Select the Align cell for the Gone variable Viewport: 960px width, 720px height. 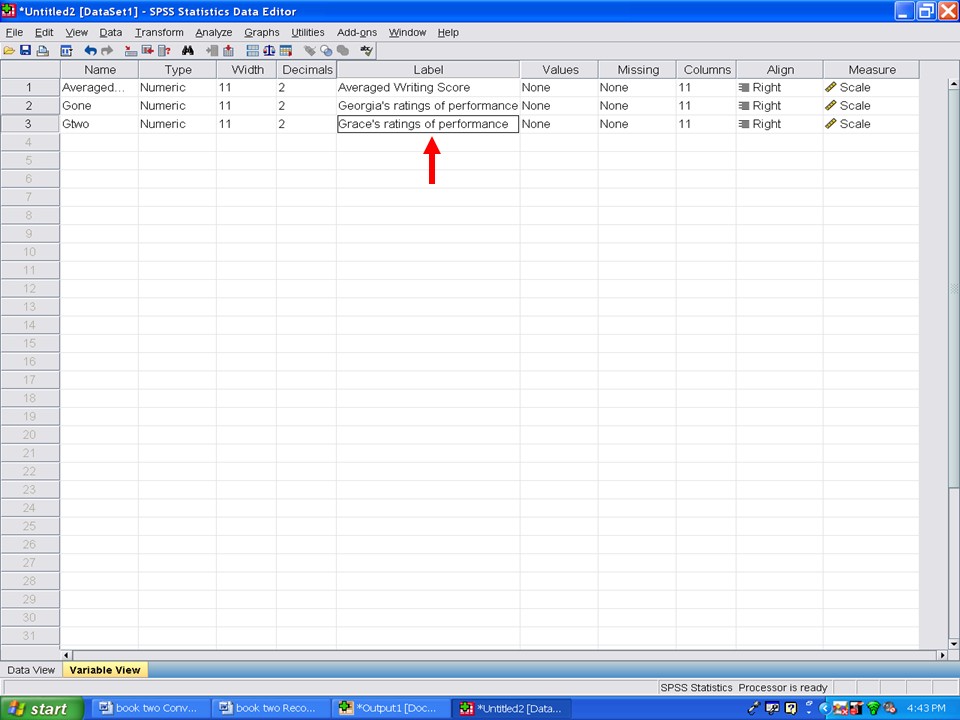tap(779, 106)
